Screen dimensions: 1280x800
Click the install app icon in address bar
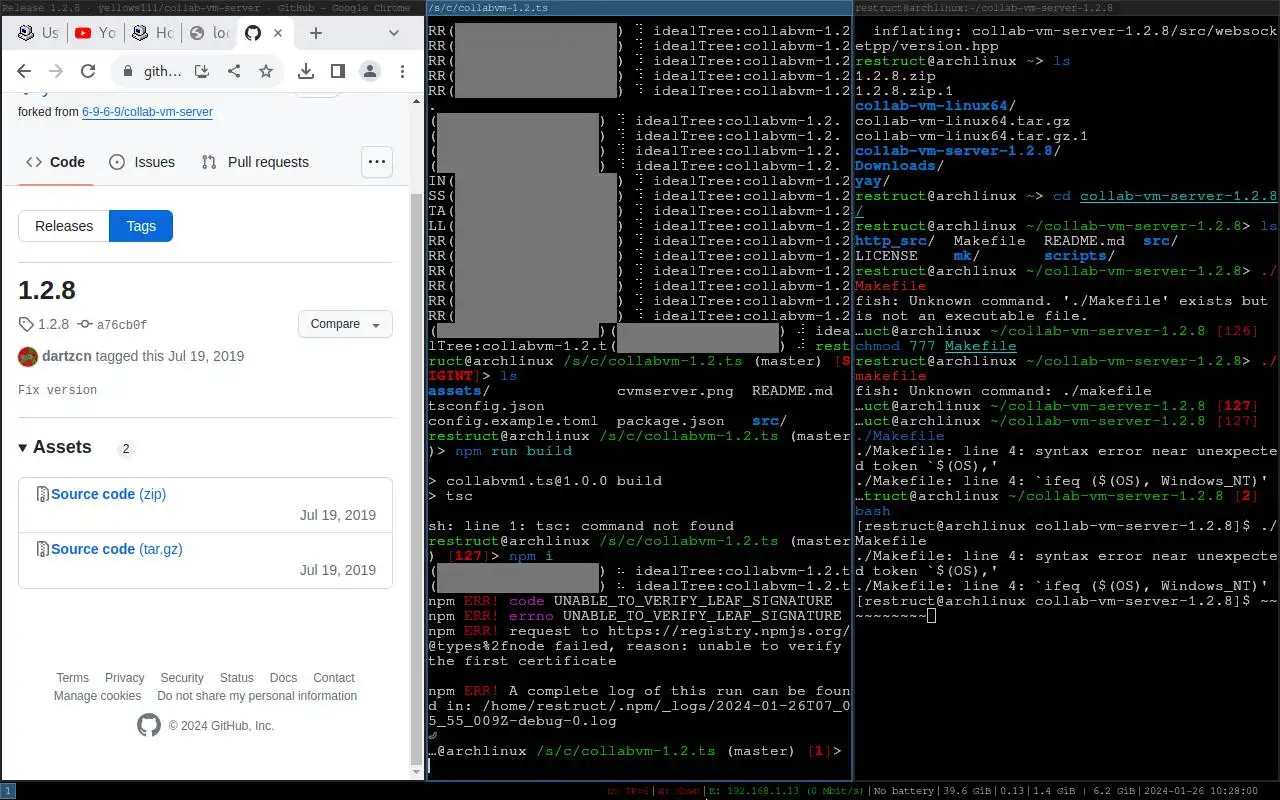(x=202, y=71)
